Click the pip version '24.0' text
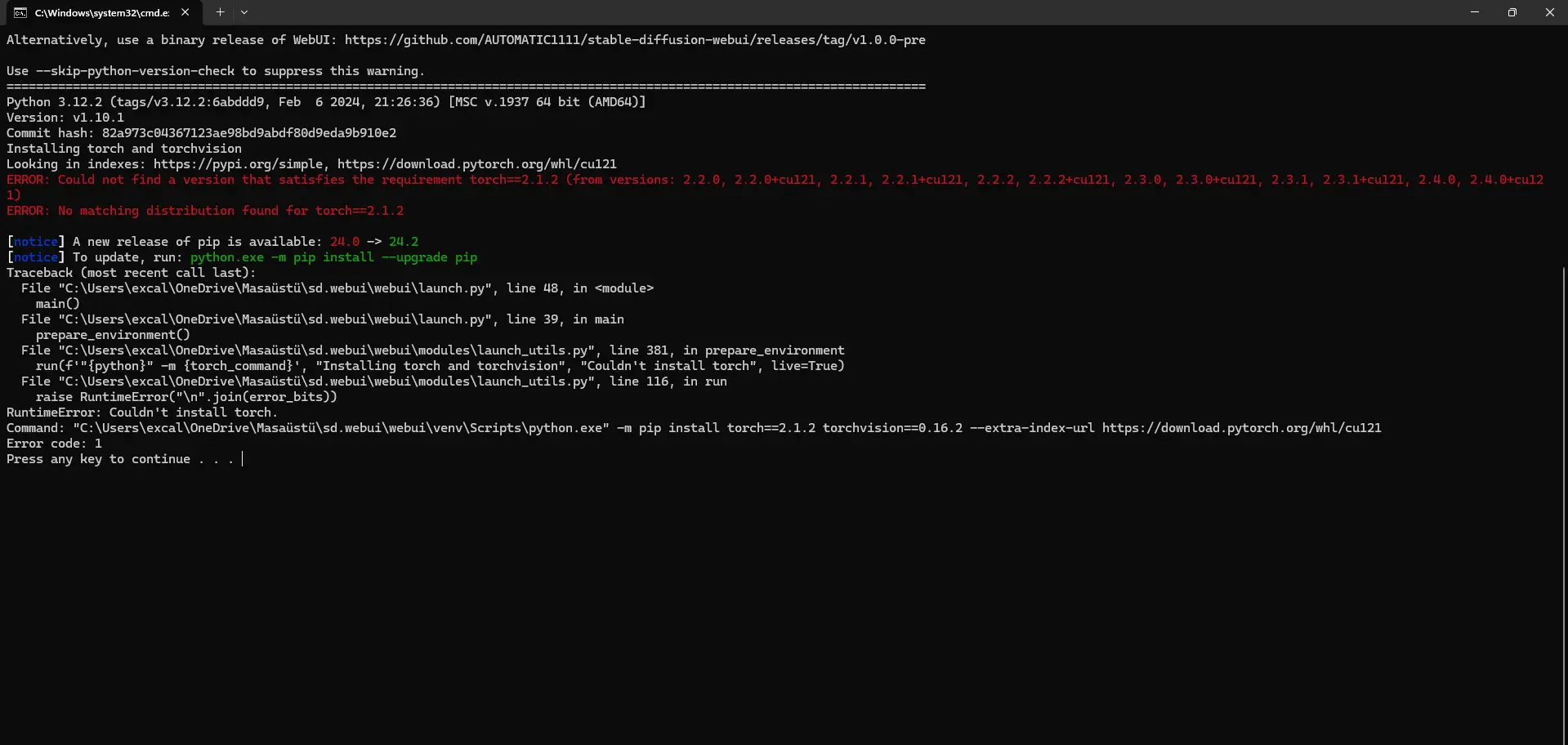This screenshot has width=1568, height=745. point(345,242)
